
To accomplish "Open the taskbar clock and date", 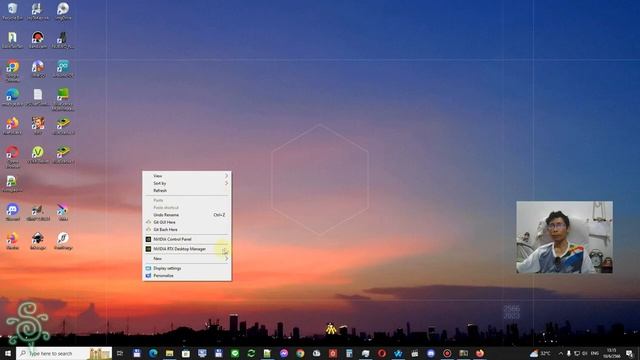I will [x=611, y=353].
